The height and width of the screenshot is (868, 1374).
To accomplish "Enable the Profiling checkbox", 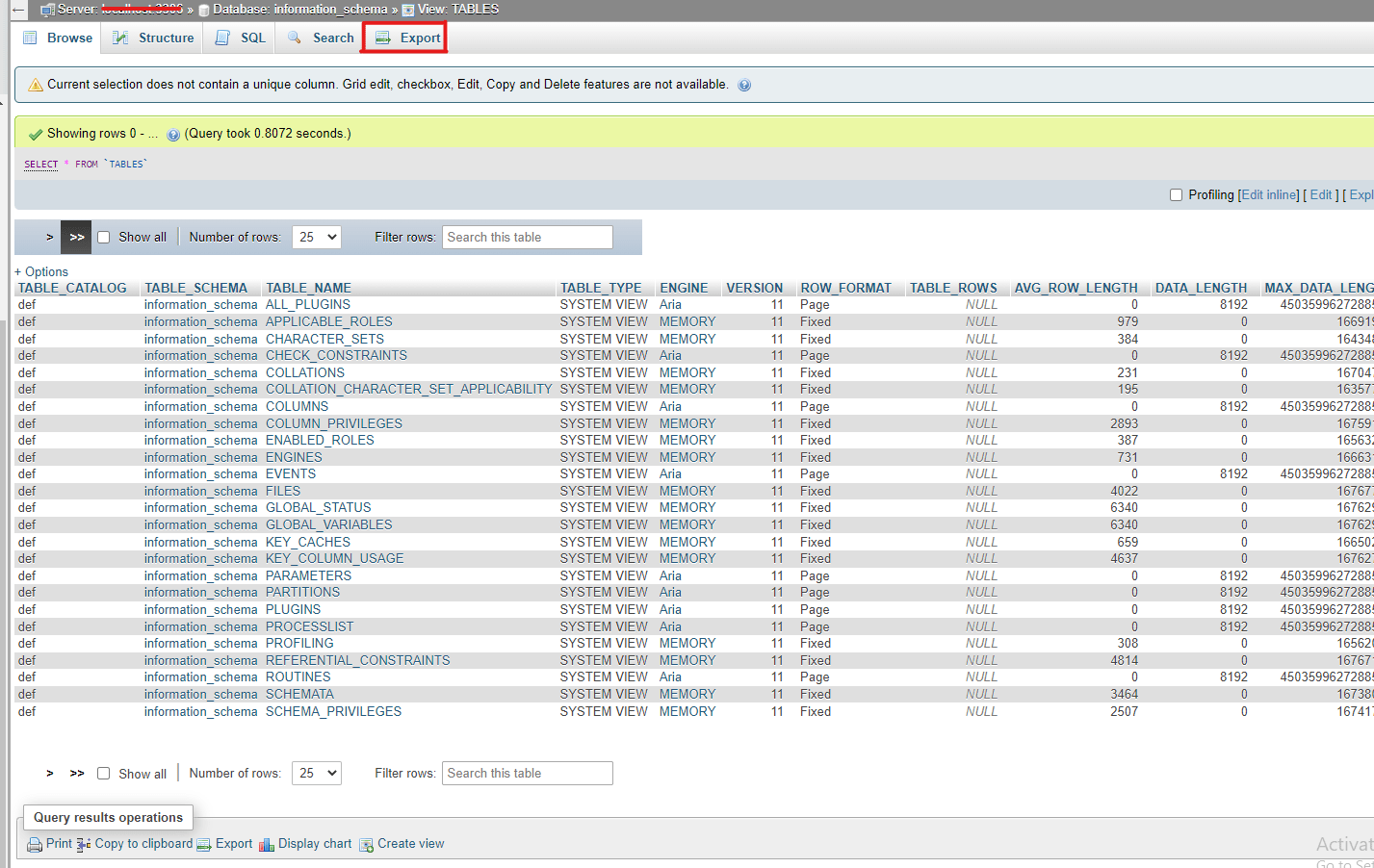I will click(1176, 195).
